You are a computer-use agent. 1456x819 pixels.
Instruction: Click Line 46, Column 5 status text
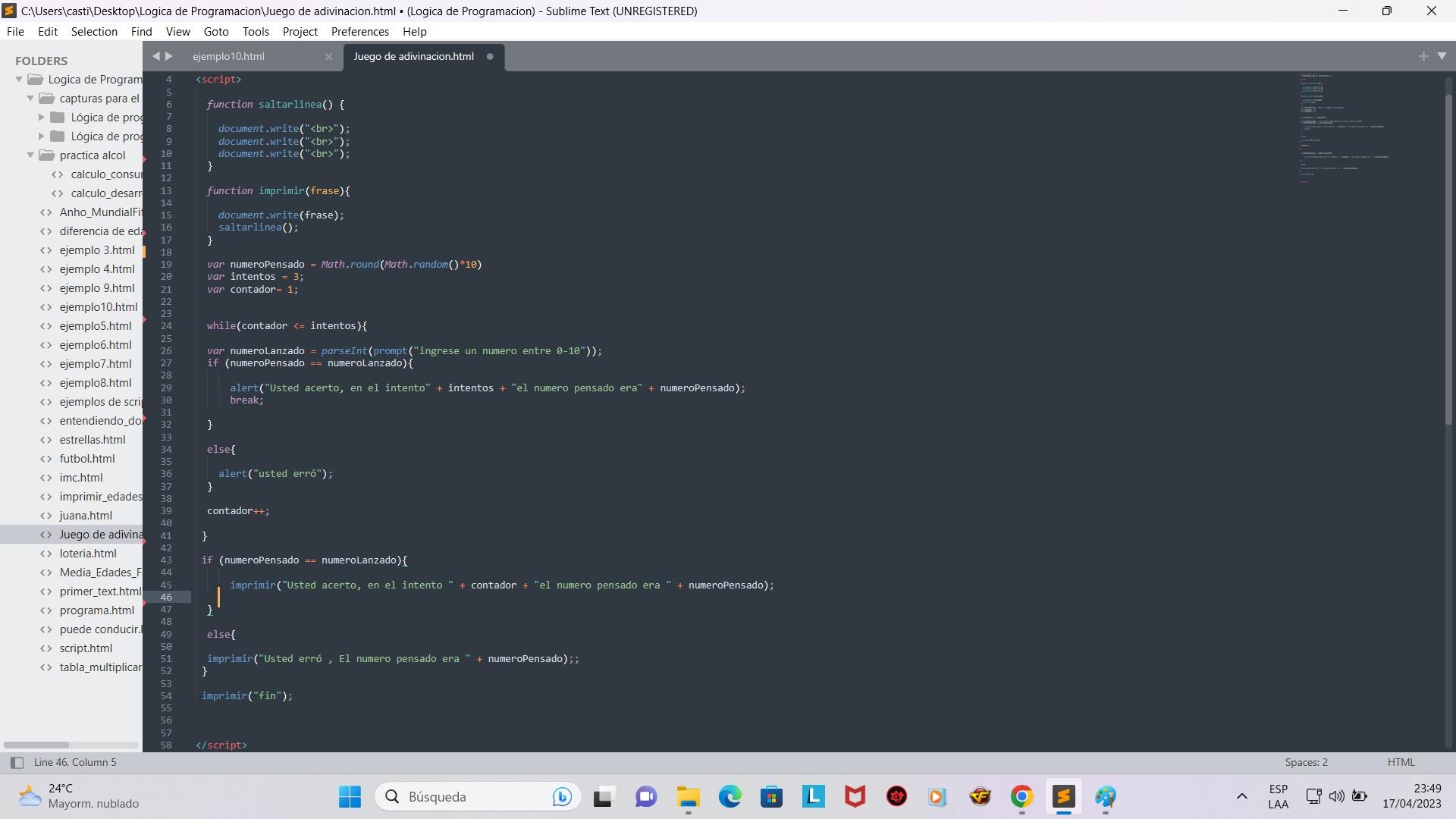75,762
